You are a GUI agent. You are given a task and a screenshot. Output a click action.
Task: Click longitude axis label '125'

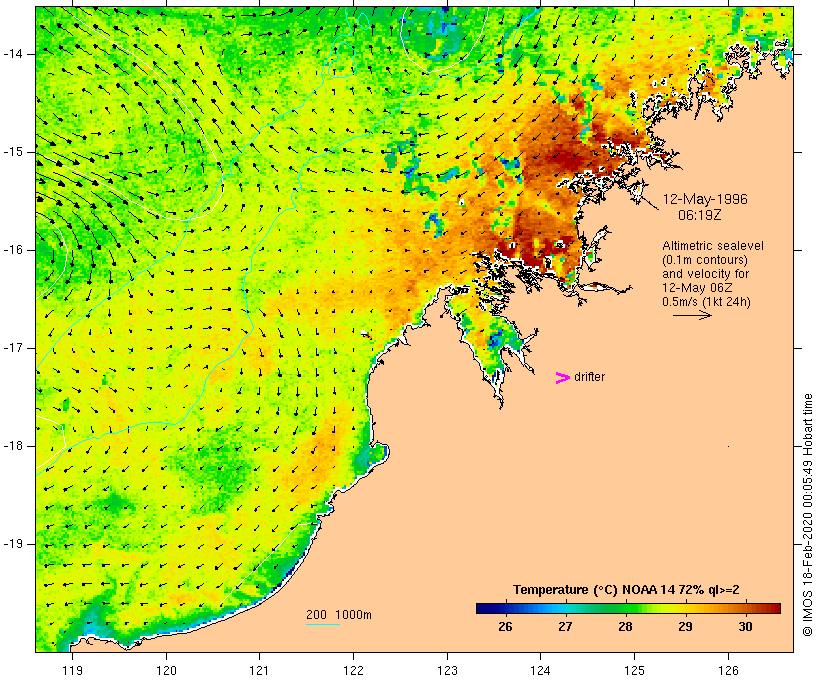(x=634, y=671)
